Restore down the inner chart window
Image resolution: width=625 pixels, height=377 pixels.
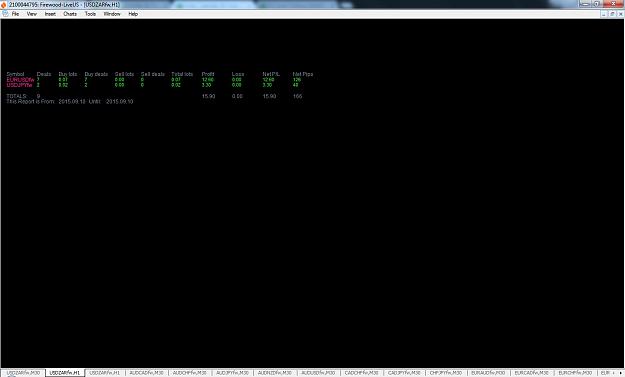tap(612, 14)
